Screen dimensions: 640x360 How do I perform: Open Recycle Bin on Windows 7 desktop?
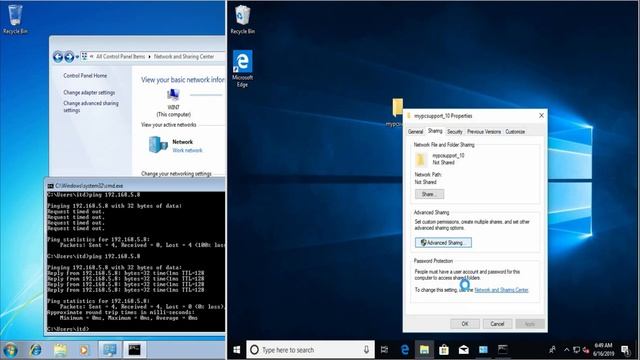point(15,19)
